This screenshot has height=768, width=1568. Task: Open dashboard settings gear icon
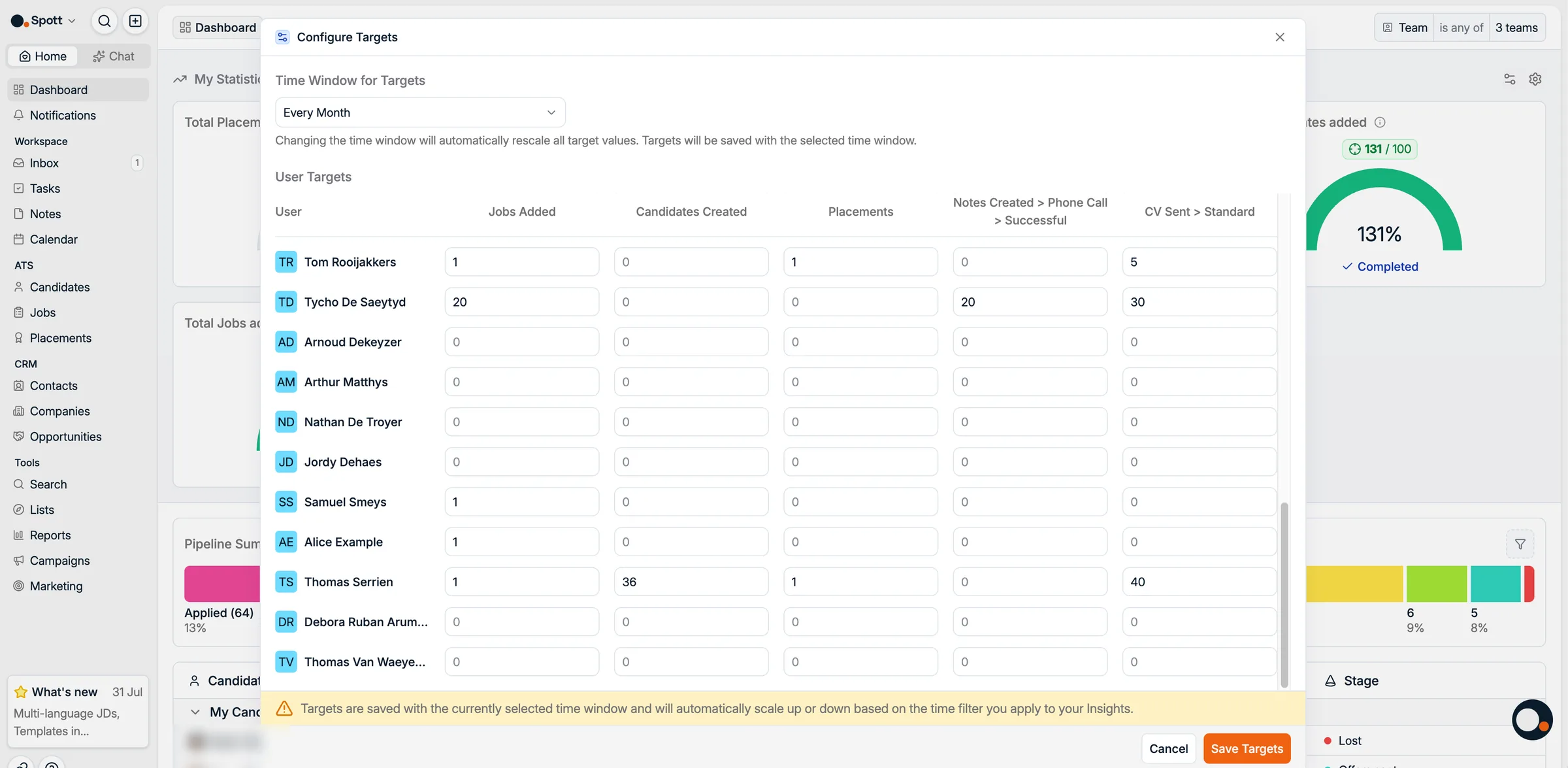[x=1535, y=79]
